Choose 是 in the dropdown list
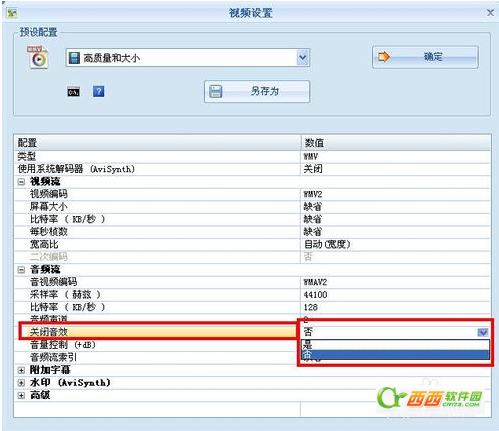This screenshot has width=499, height=431. click(x=395, y=345)
